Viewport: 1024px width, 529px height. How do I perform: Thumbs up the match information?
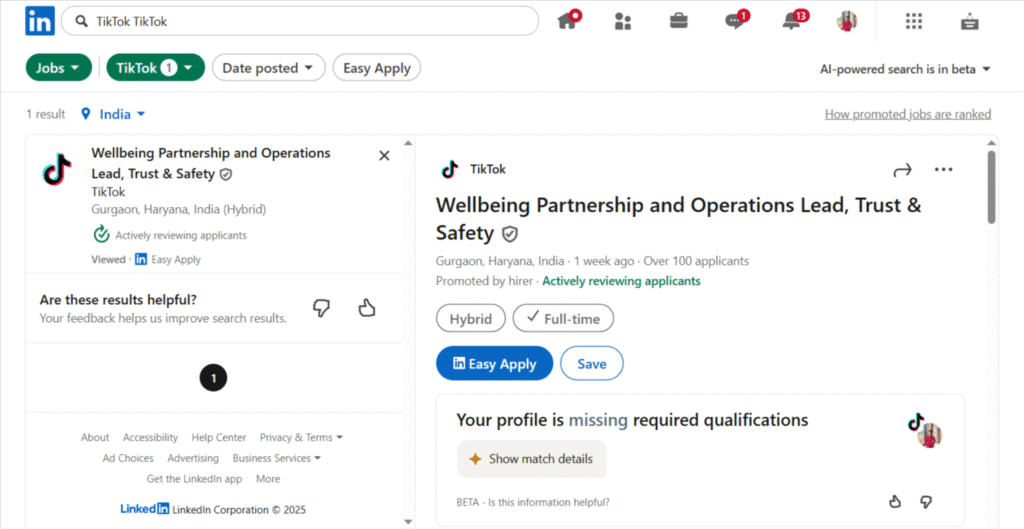[x=895, y=502]
